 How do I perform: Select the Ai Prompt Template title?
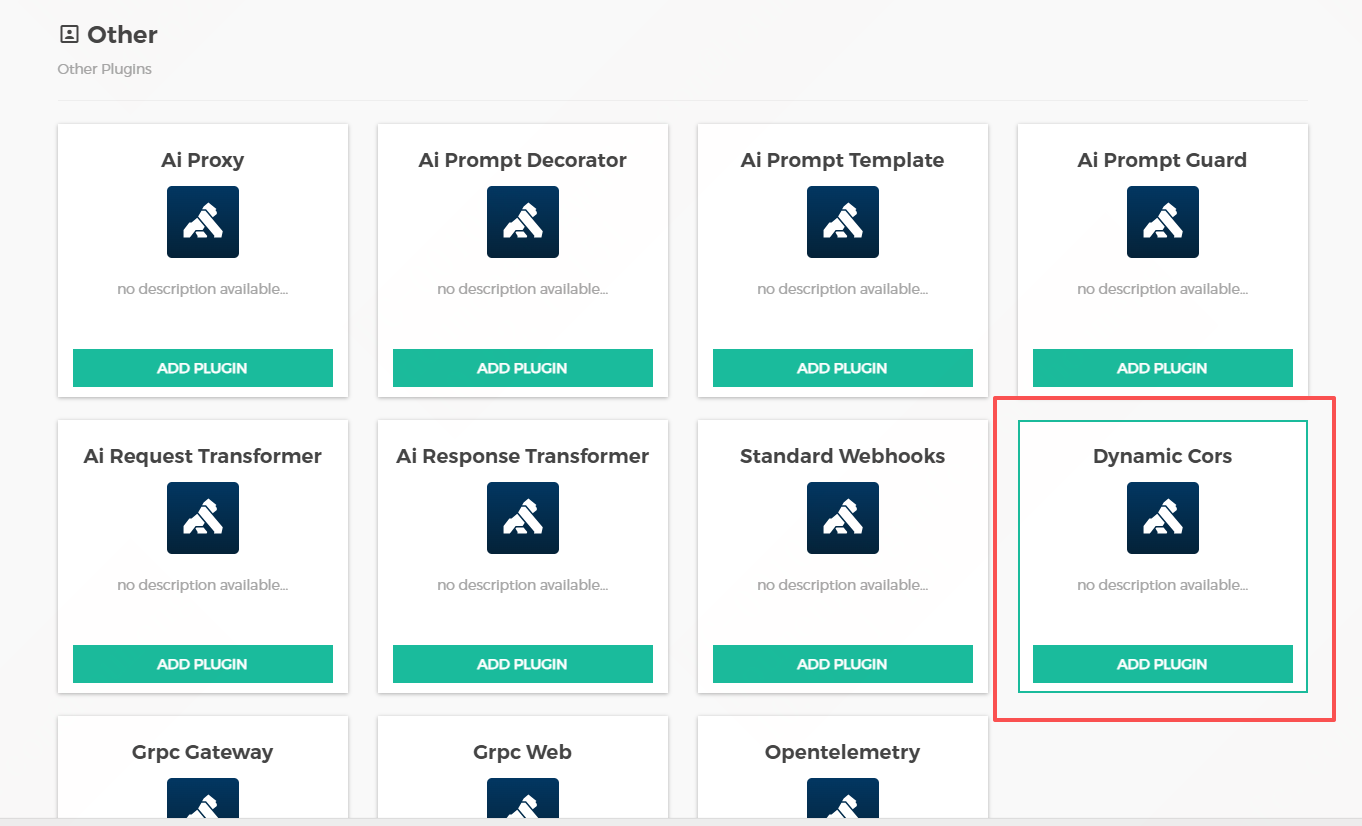[x=843, y=160]
